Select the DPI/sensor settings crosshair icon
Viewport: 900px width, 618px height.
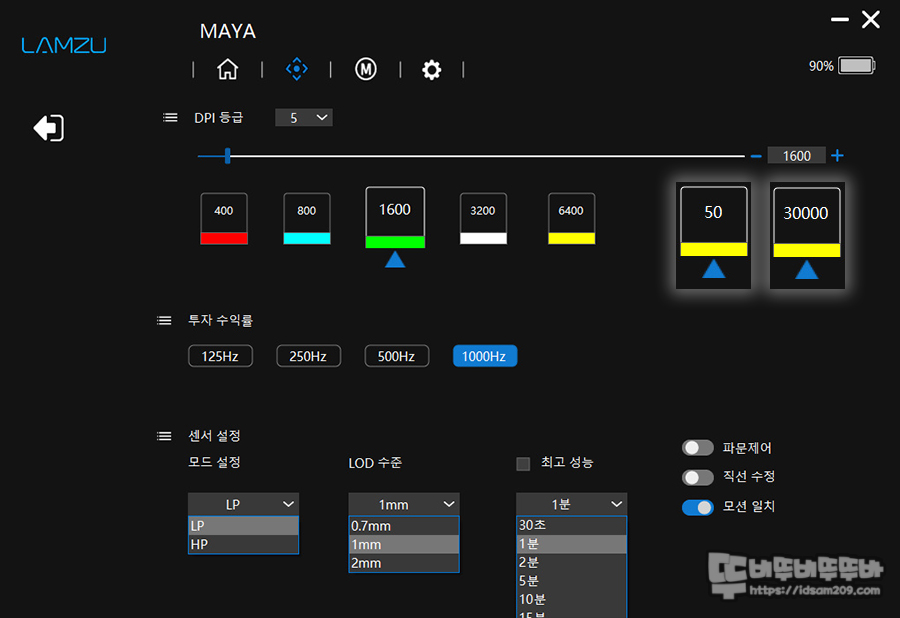click(x=297, y=69)
